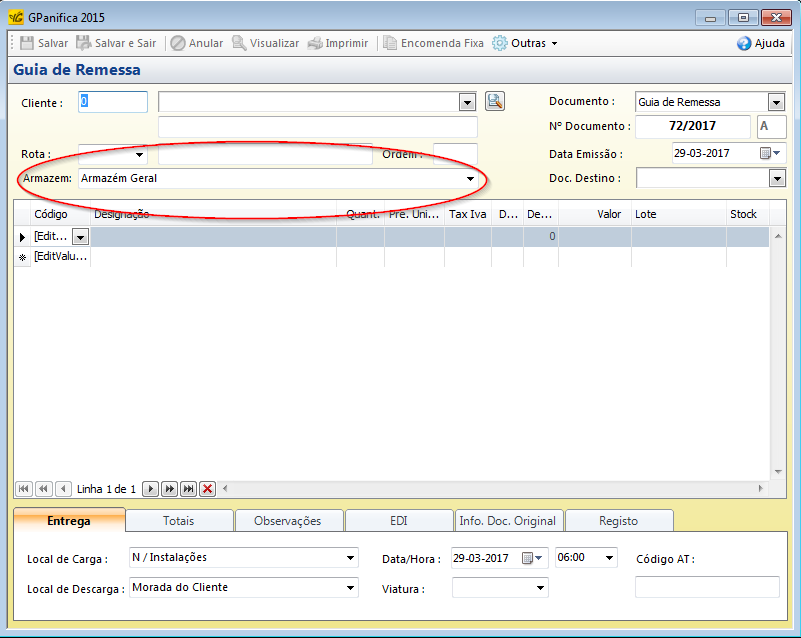The width and height of the screenshot is (801, 638).
Task: Go to the next record in the navigator
Action: [150, 489]
